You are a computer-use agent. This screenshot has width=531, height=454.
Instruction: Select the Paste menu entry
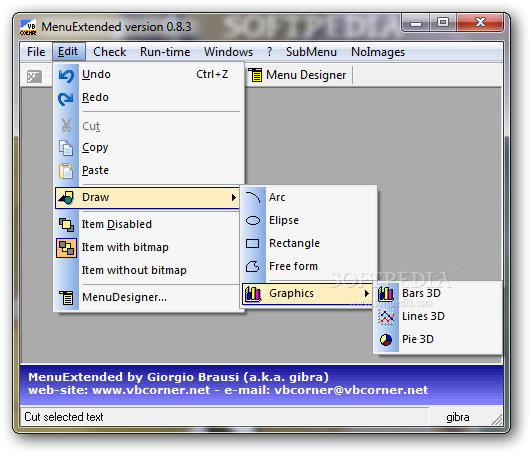point(147,170)
